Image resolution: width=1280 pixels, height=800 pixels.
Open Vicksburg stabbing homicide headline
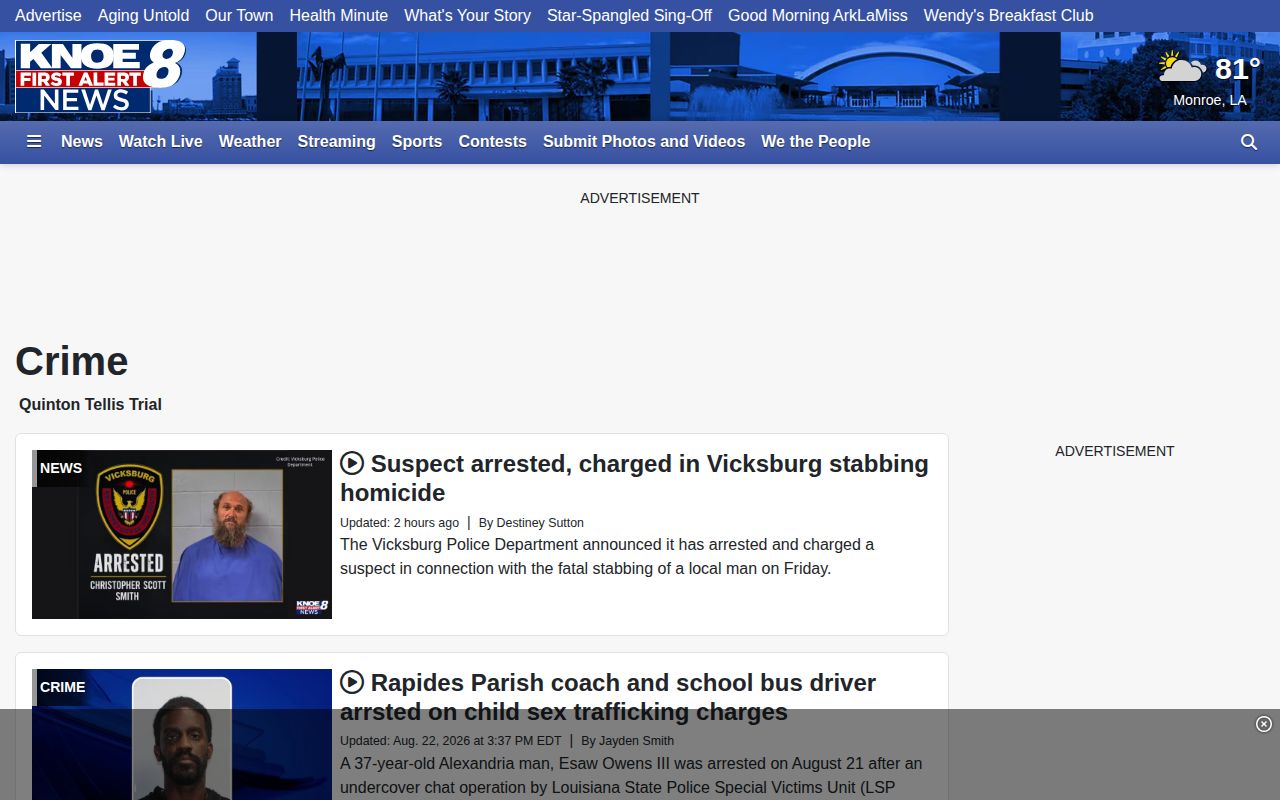click(x=634, y=478)
